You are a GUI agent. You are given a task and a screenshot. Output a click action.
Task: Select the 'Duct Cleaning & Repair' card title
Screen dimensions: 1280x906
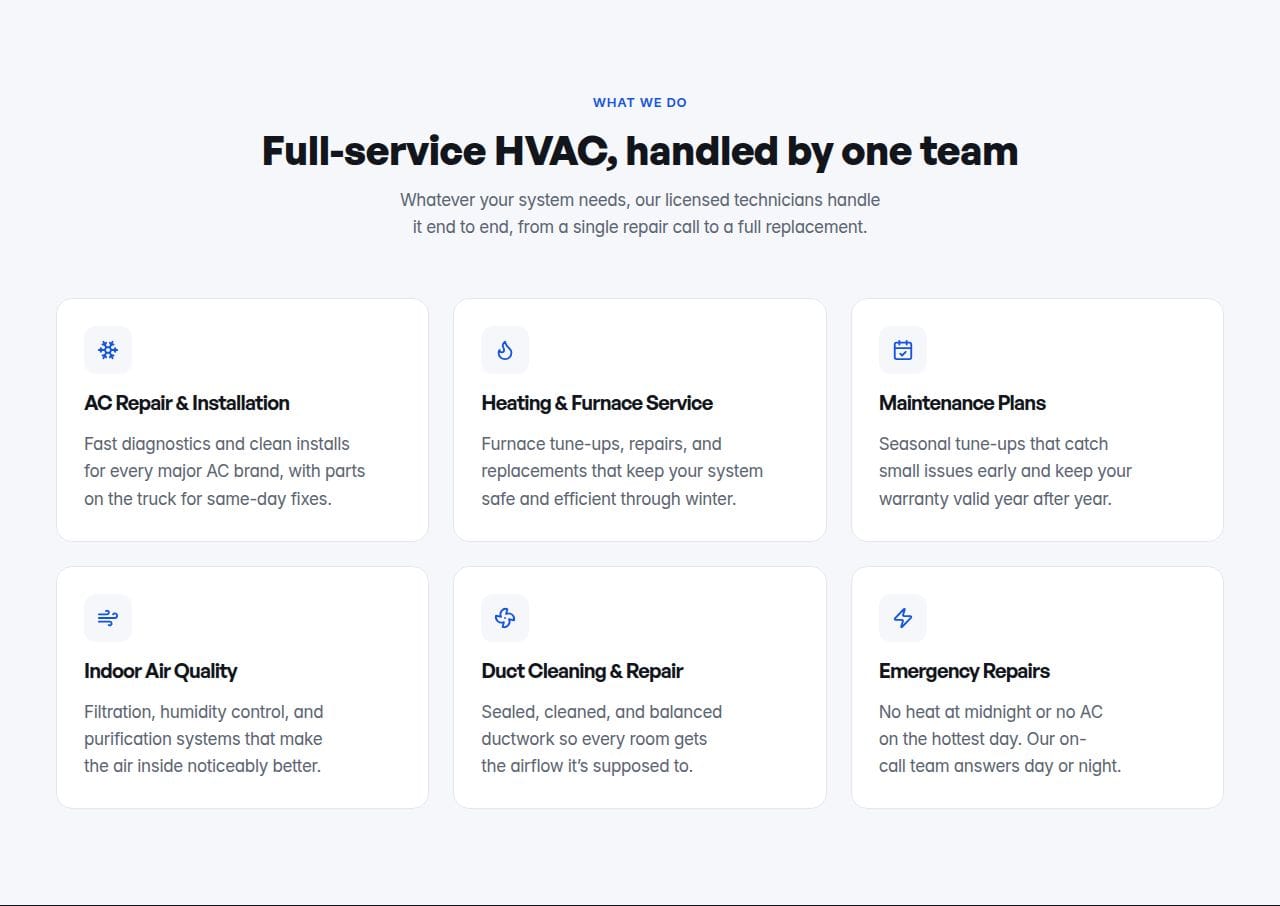[582, 671]
